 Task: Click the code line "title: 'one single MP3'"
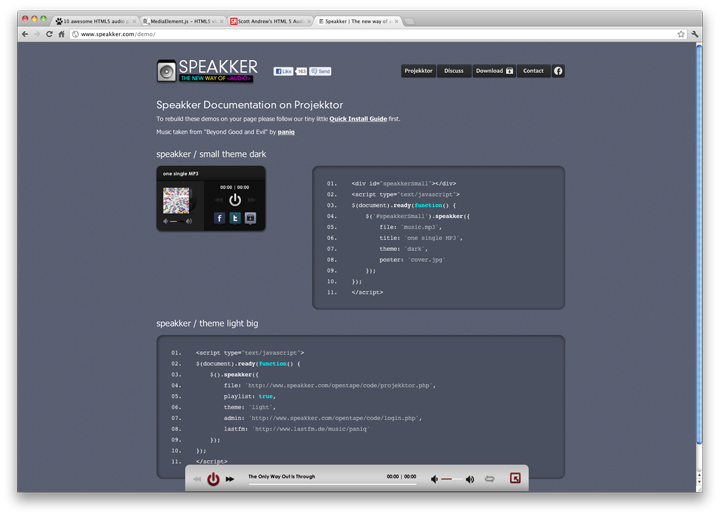[x=421, y=238]
